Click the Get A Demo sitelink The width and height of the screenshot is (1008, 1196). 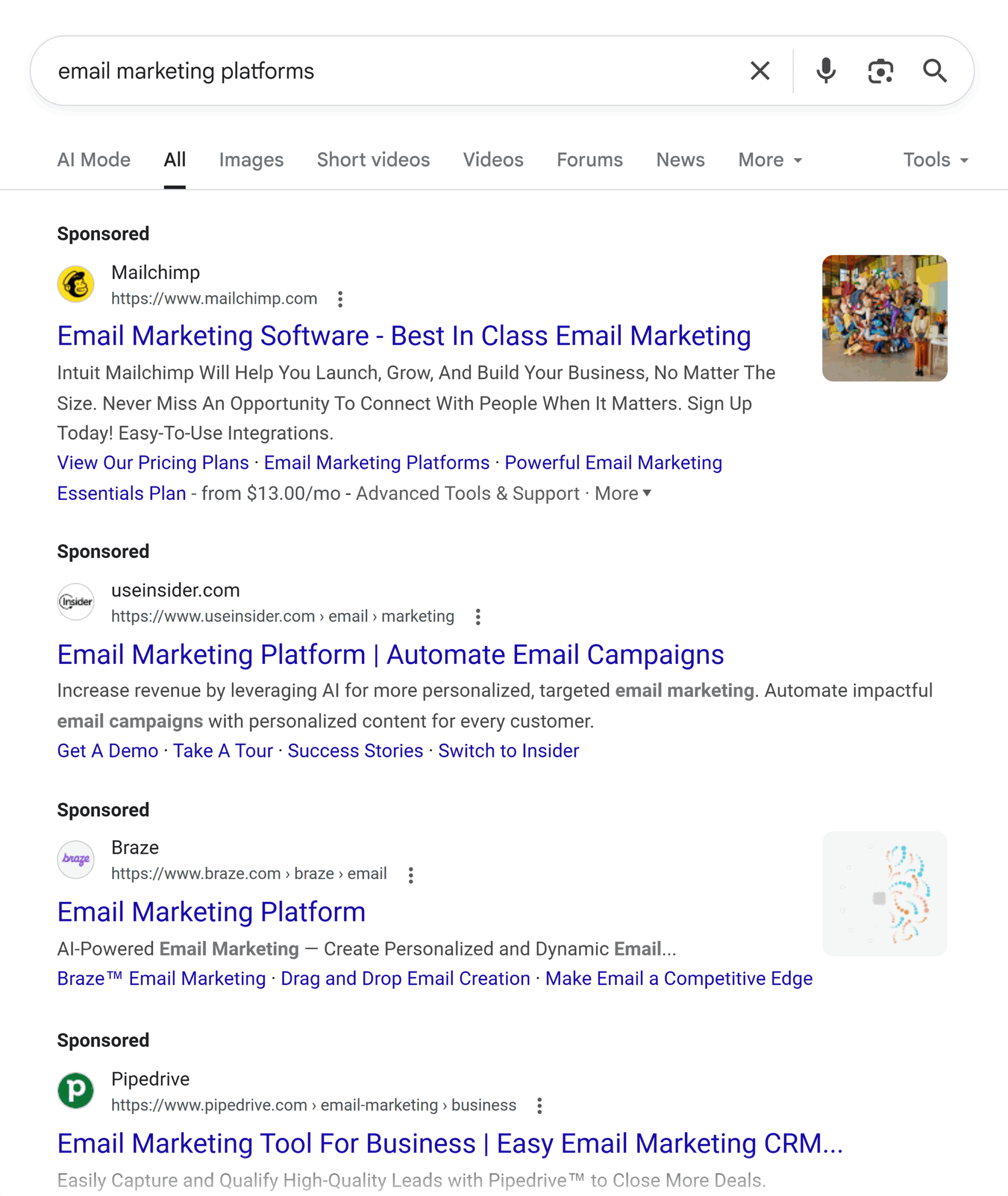pyautogui.click(x=107, y=751)
